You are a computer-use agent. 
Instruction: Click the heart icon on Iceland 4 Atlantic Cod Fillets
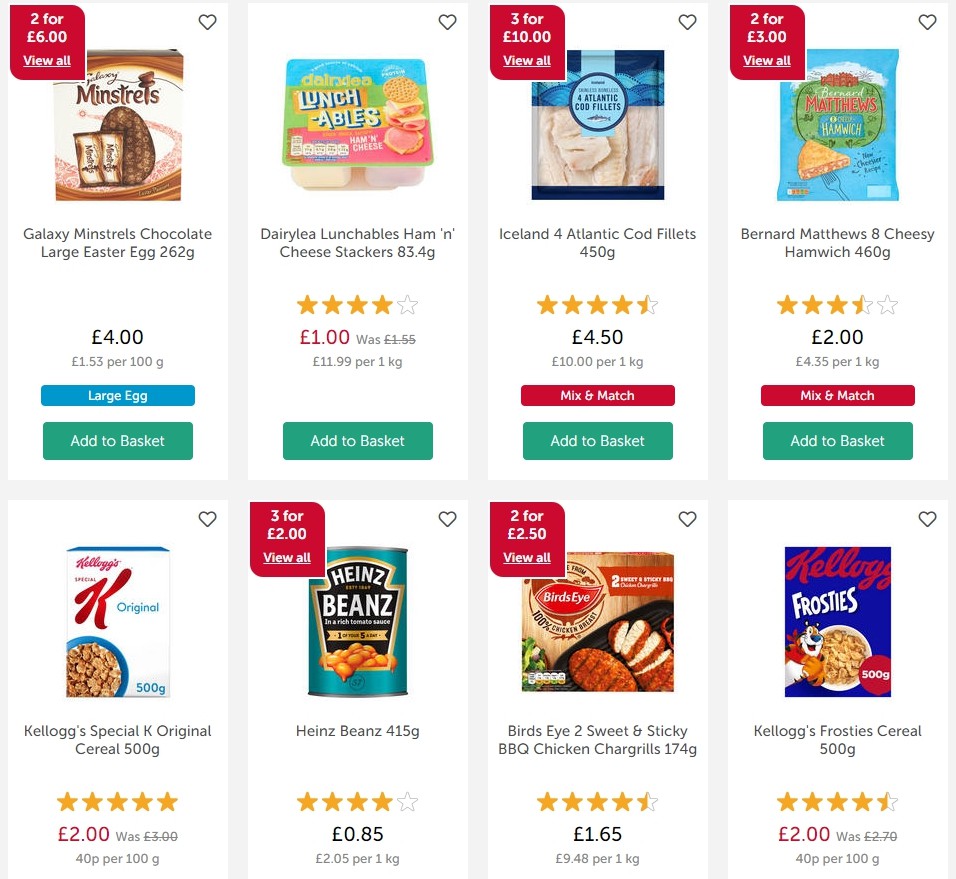pos(687,21)
